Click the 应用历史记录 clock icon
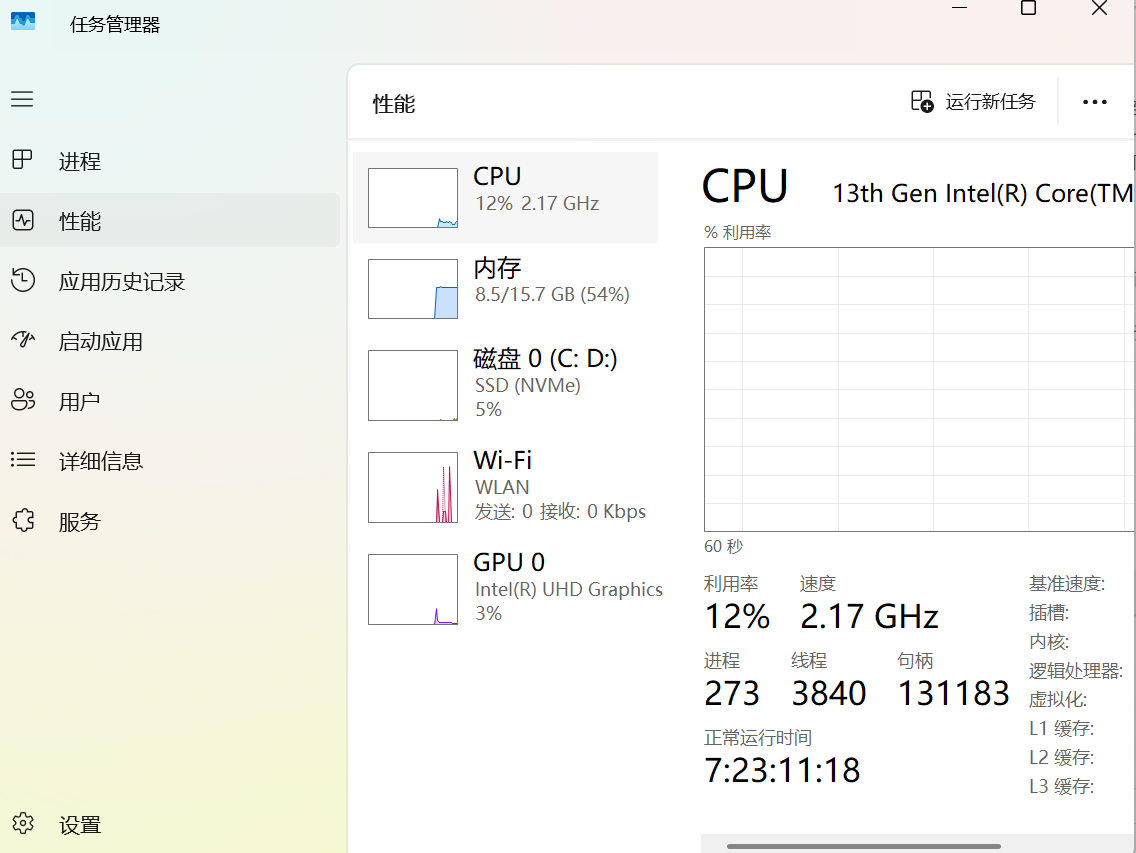The width and height of the screenshot is (1136, 853). point(22,280)
